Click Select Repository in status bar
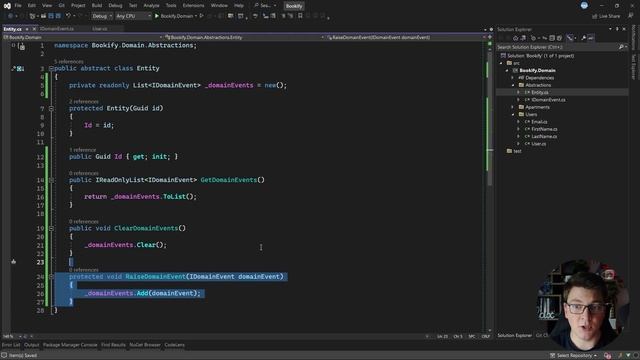This screenshot has height=360, width=640. 573,356
